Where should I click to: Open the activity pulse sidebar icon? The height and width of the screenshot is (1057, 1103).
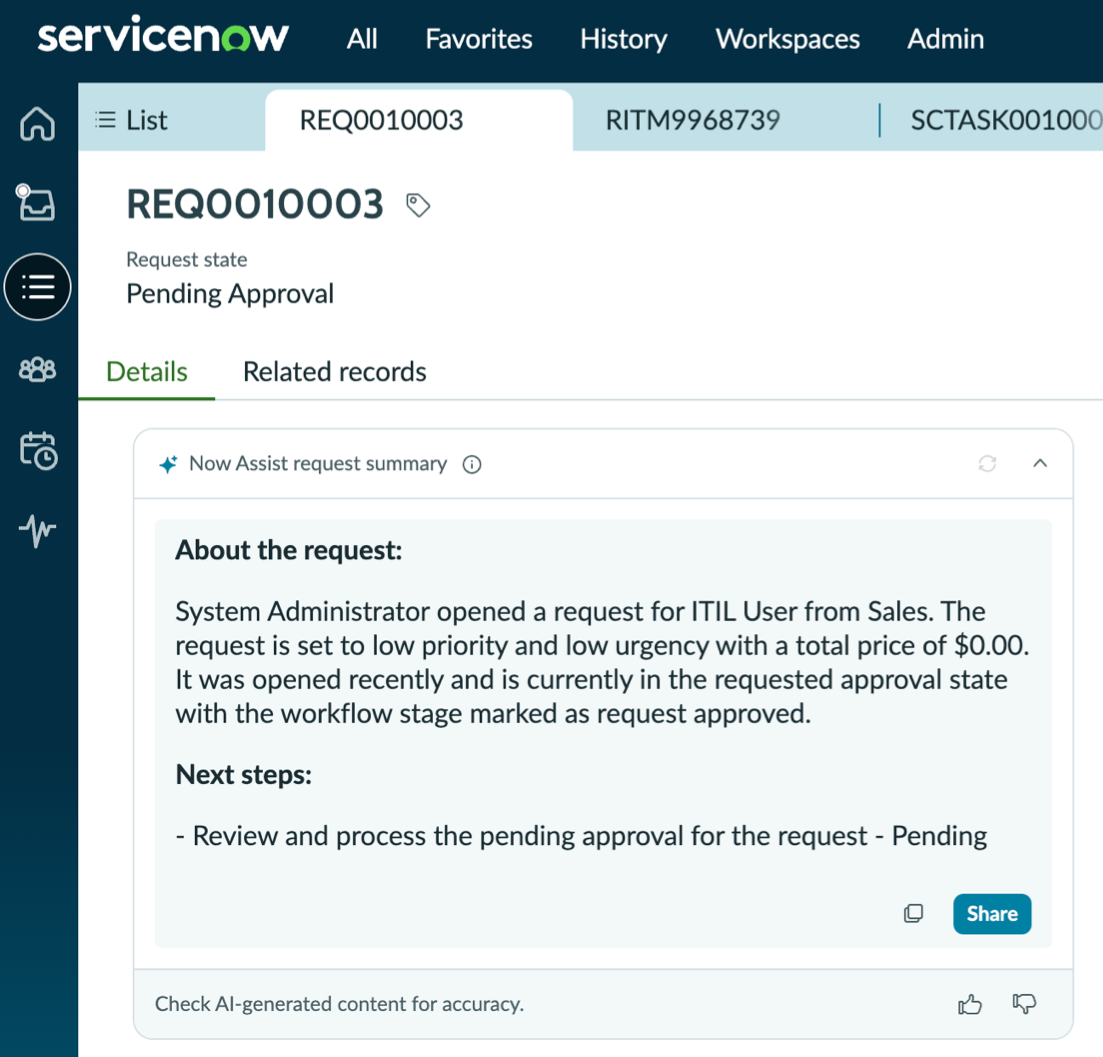pos(37,530)
